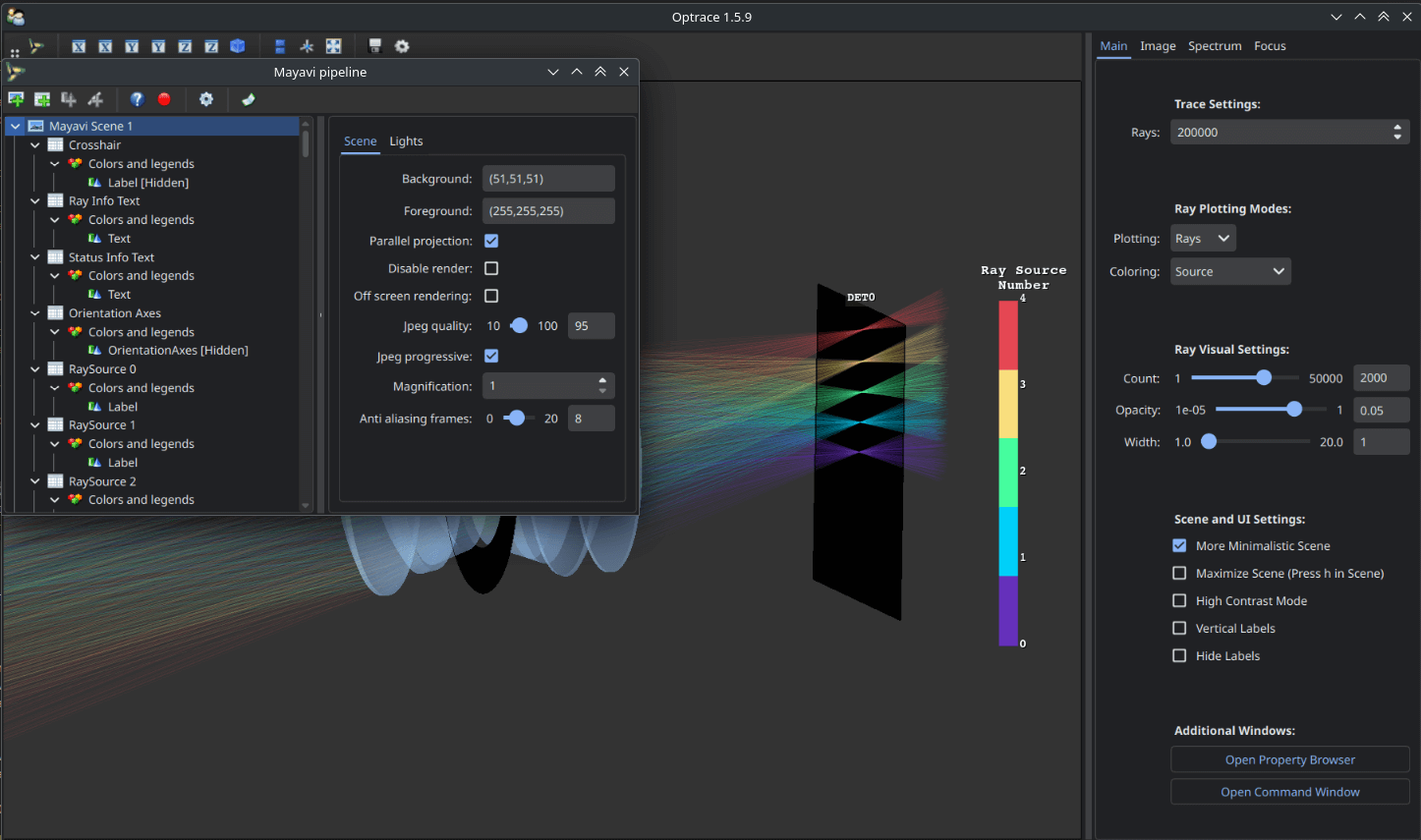Click the Foreground color field
1421x840 pixels.
[548, 211]
